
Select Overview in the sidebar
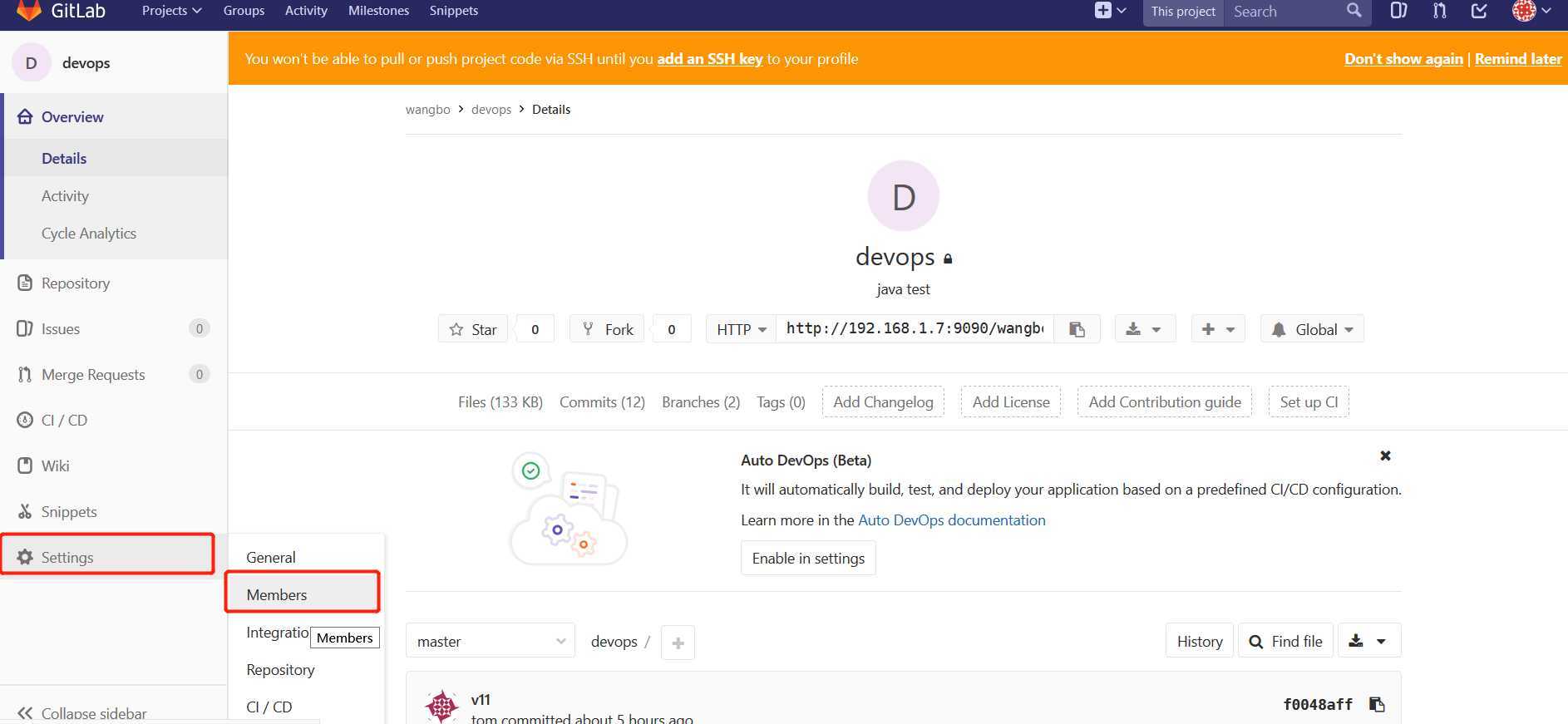pyautogui.click(x=116, y=116)
